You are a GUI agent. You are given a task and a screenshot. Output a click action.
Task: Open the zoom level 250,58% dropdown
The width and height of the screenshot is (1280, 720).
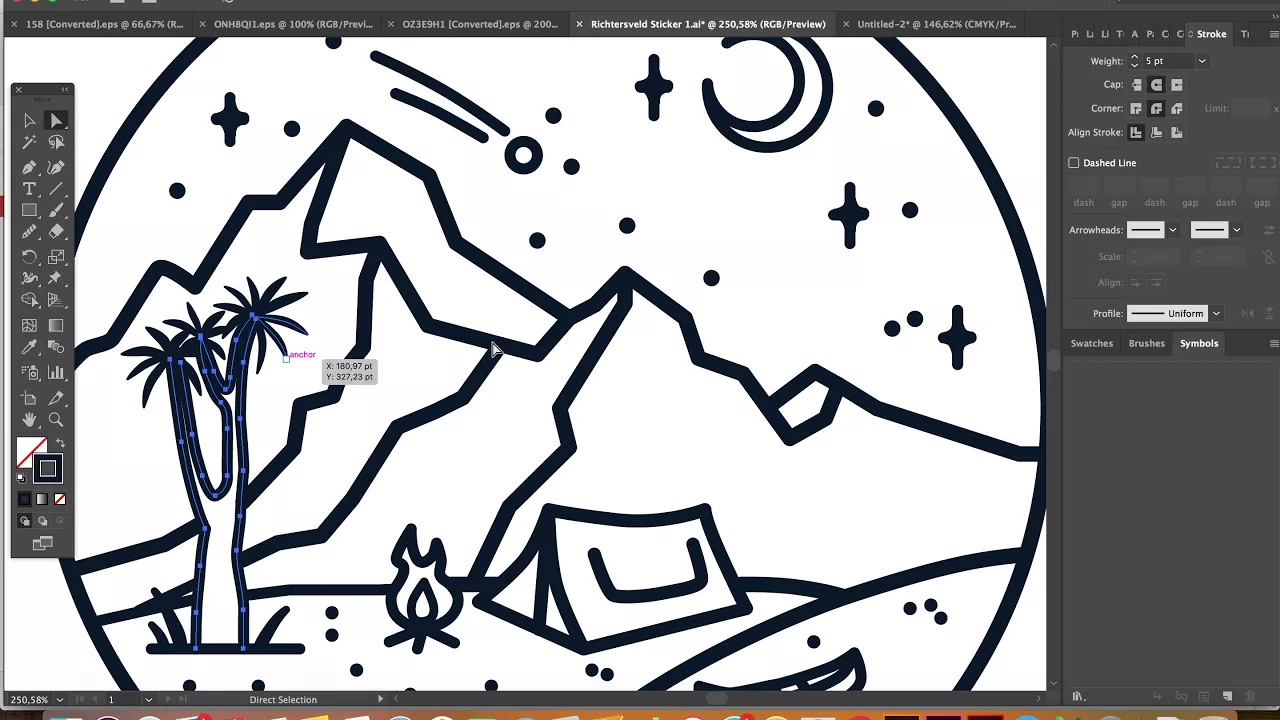(x=60, y=700)
